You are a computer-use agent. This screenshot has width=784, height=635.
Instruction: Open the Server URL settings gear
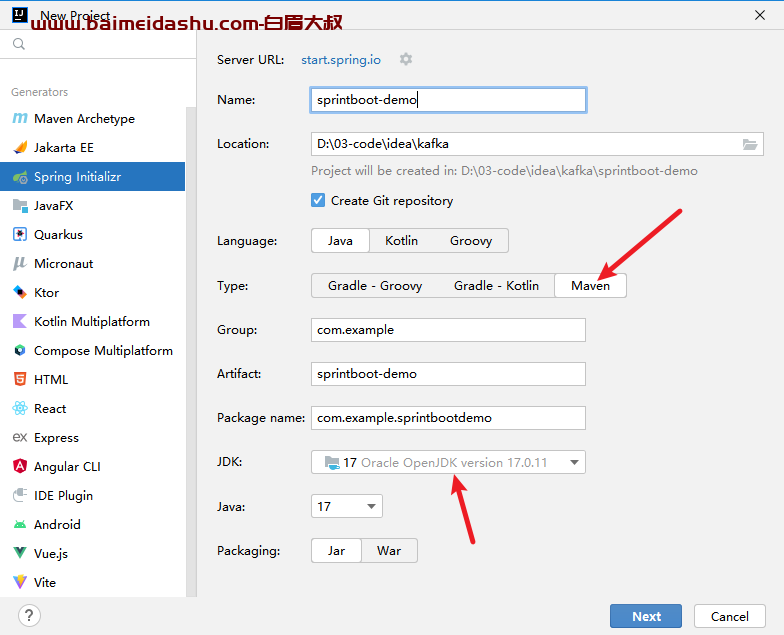click(x=406, y=60)
